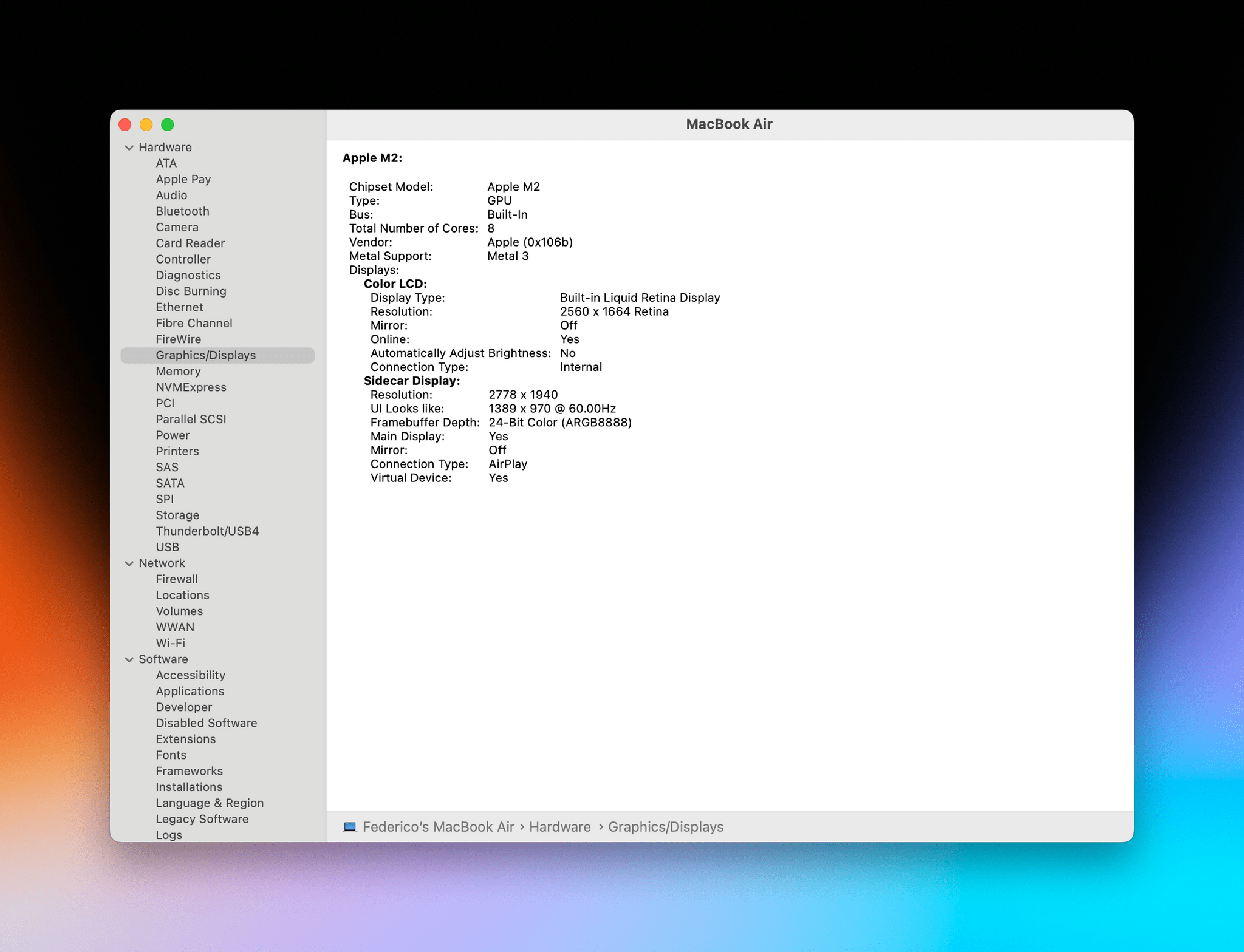Viewport: 1244px width, 952px height.
Task: Open Firewall under Network
Action: click(x=177, y=579)
